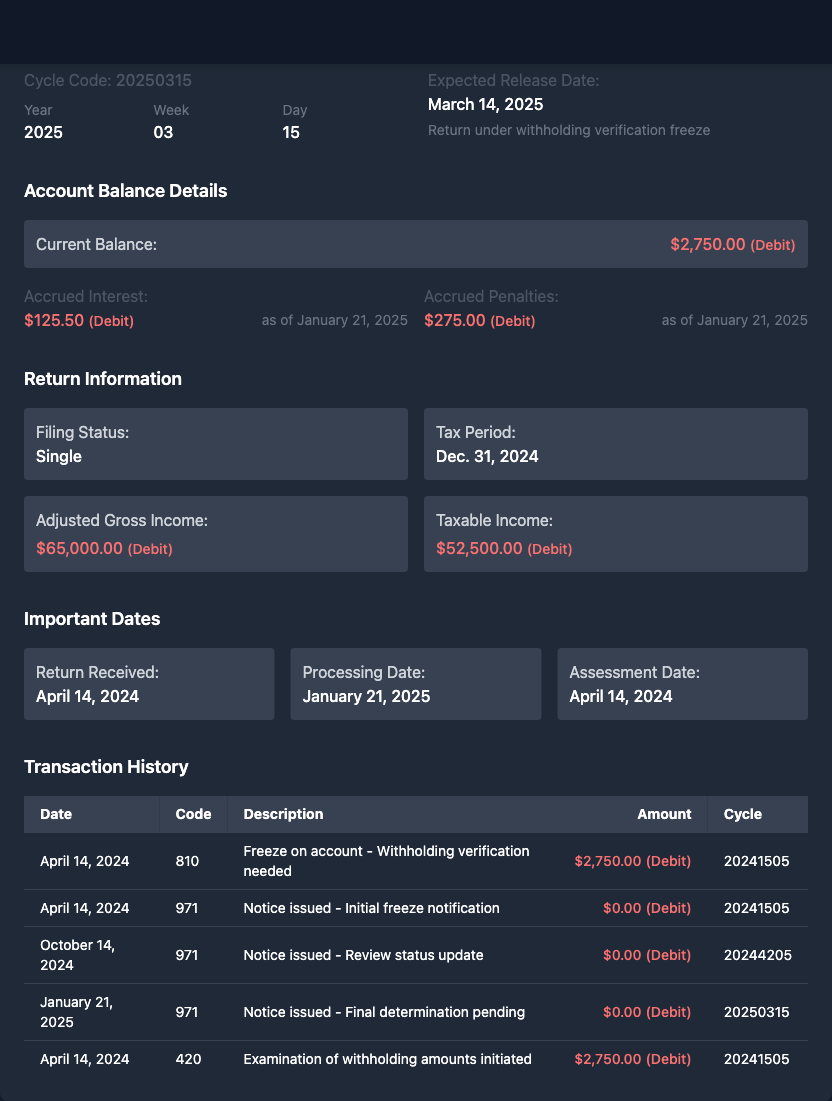Click the Current Balance row
This screenshot has height=1101, width=832.
tap(415, 244)
